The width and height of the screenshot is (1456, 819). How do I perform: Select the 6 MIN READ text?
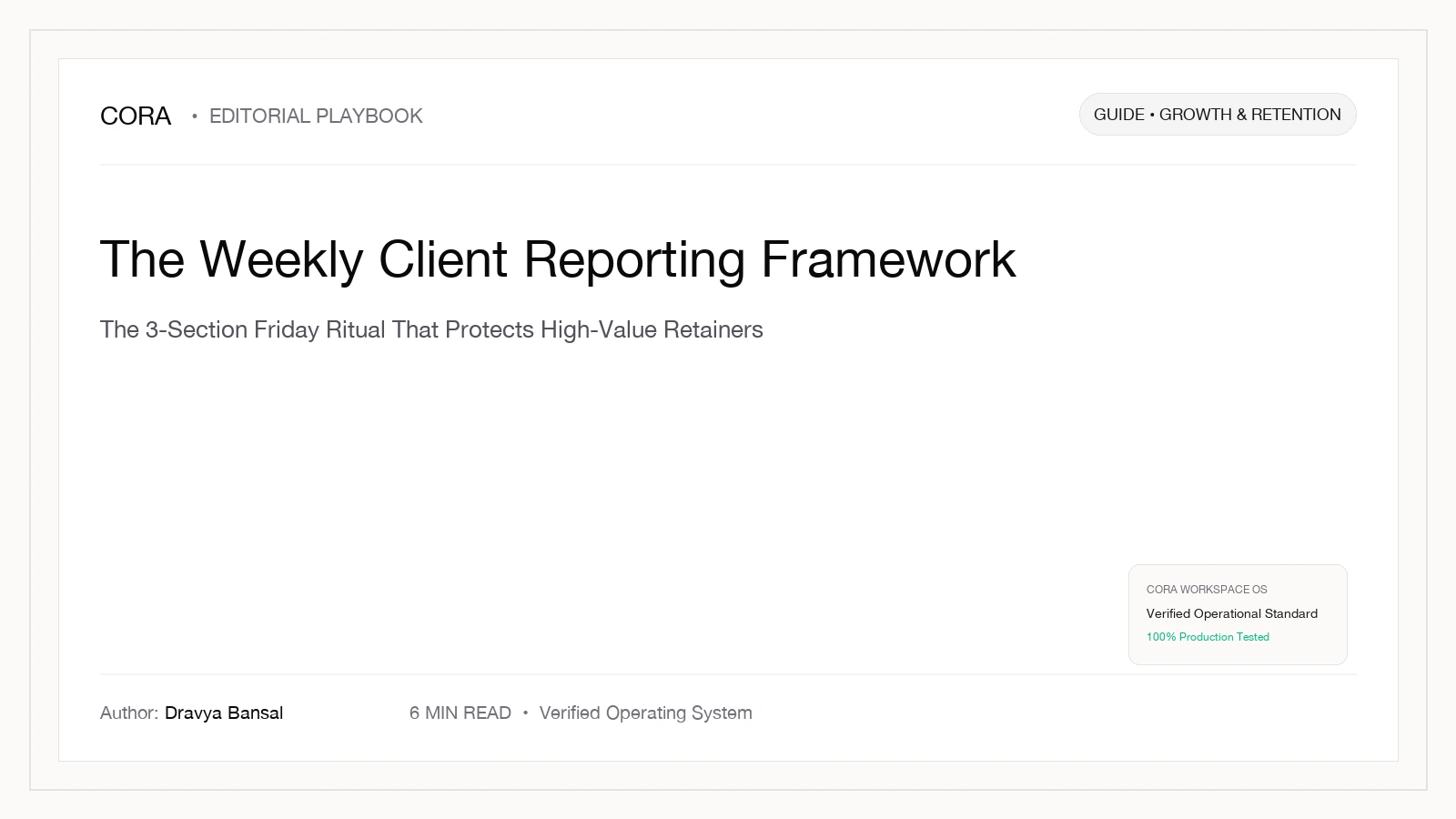tap(460, 713)
